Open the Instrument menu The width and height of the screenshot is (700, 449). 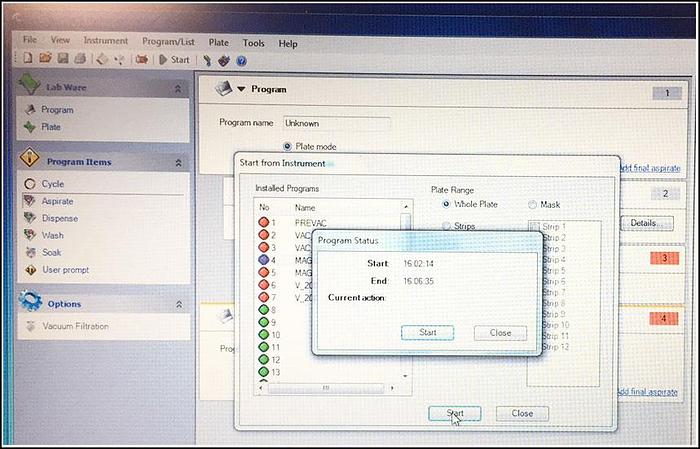coord(105,43)
